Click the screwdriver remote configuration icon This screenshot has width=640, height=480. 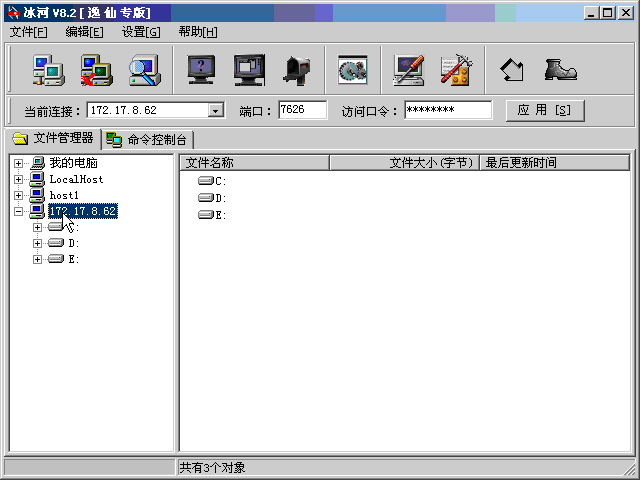point(409,70)
